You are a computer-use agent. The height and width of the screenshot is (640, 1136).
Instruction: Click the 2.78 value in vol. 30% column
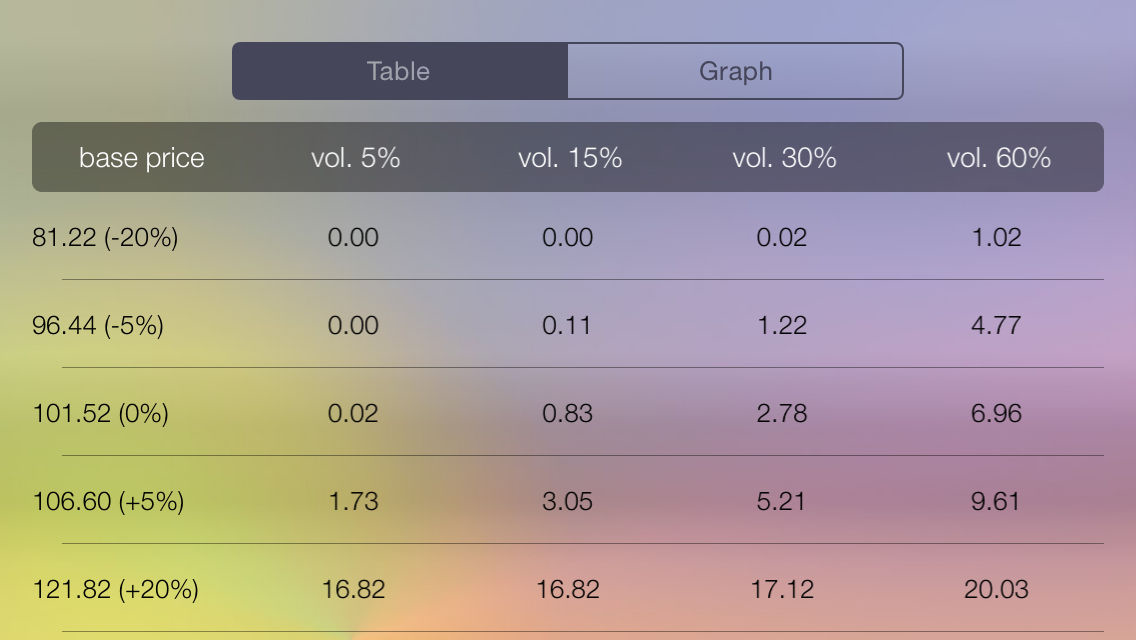click(x=783, y=413)
